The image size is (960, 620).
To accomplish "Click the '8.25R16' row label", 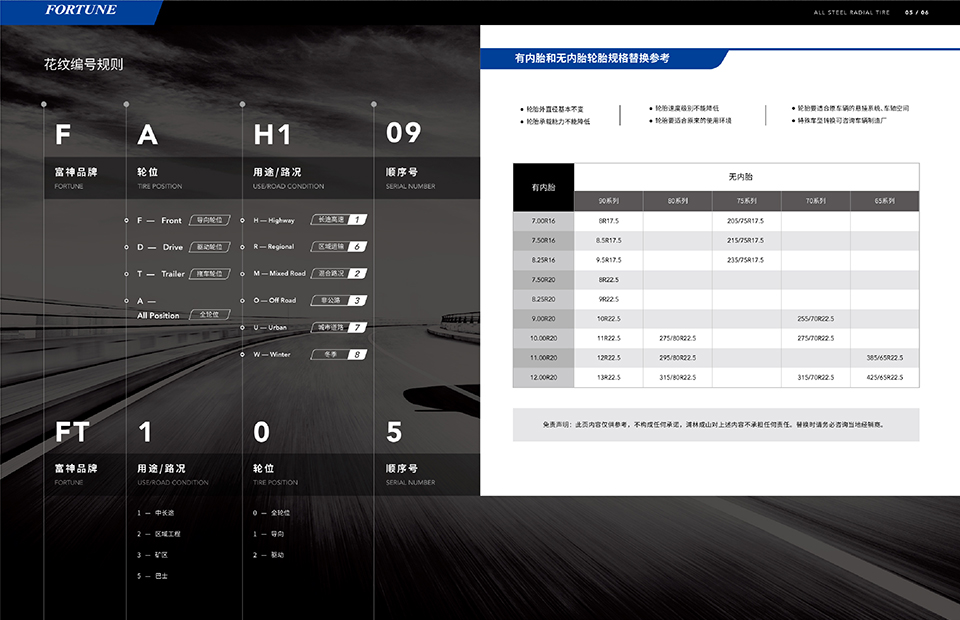I will tap(544, 260).
